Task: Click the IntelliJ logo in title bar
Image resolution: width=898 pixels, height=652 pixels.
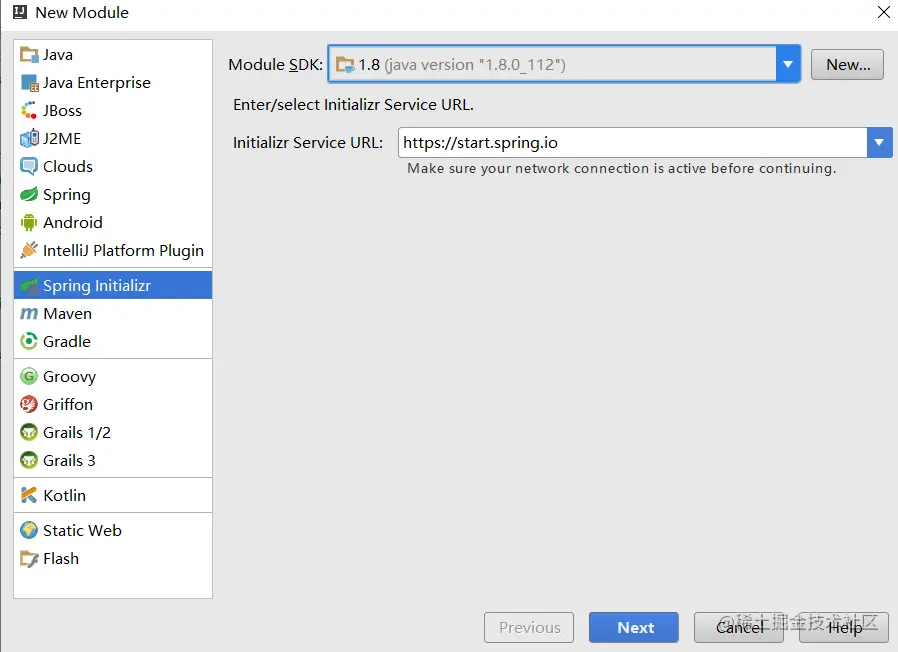Action: (x=20, y=12)
